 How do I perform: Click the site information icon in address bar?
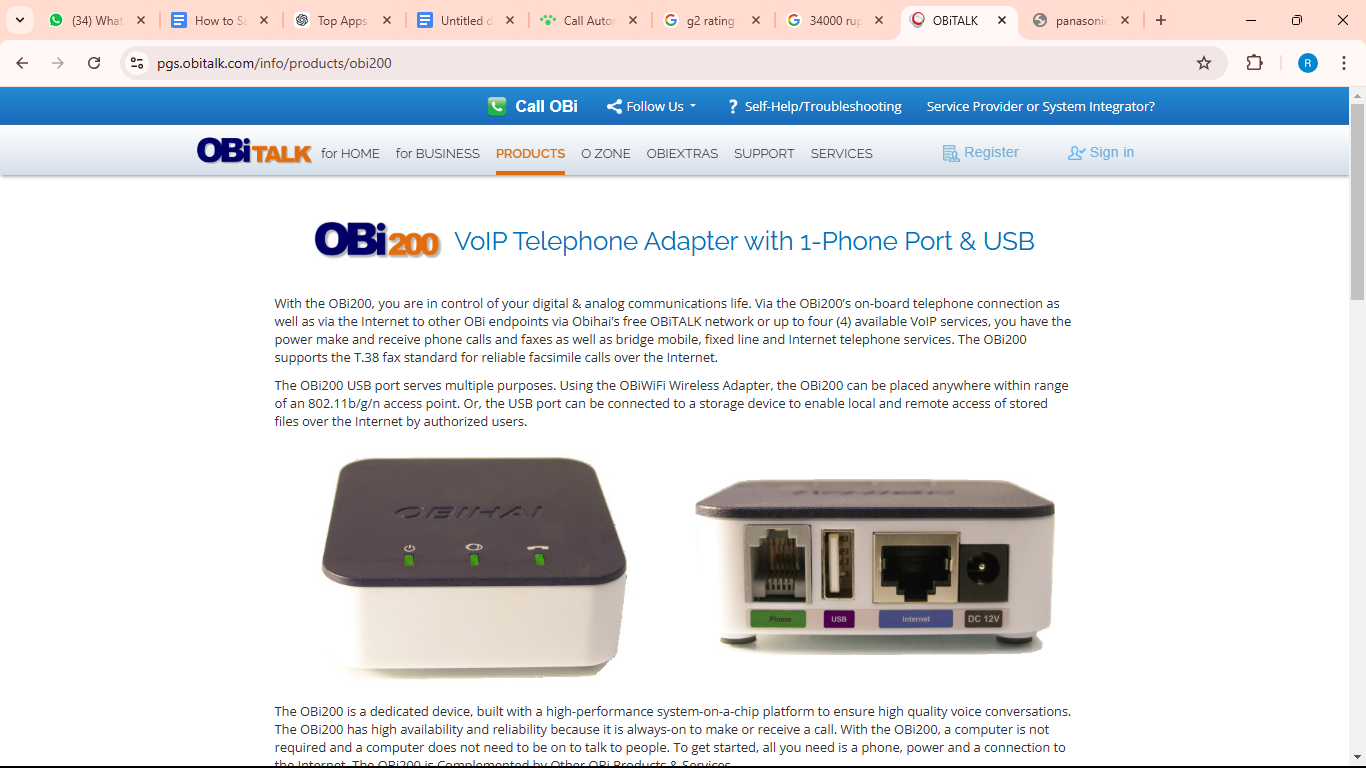pos(138,63)
